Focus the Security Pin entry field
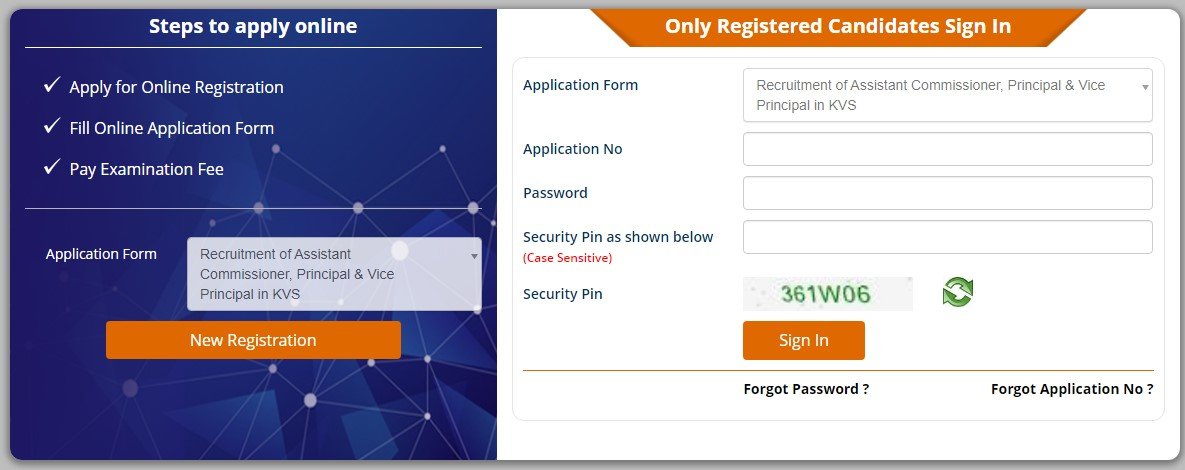 (x=948, y=237)
